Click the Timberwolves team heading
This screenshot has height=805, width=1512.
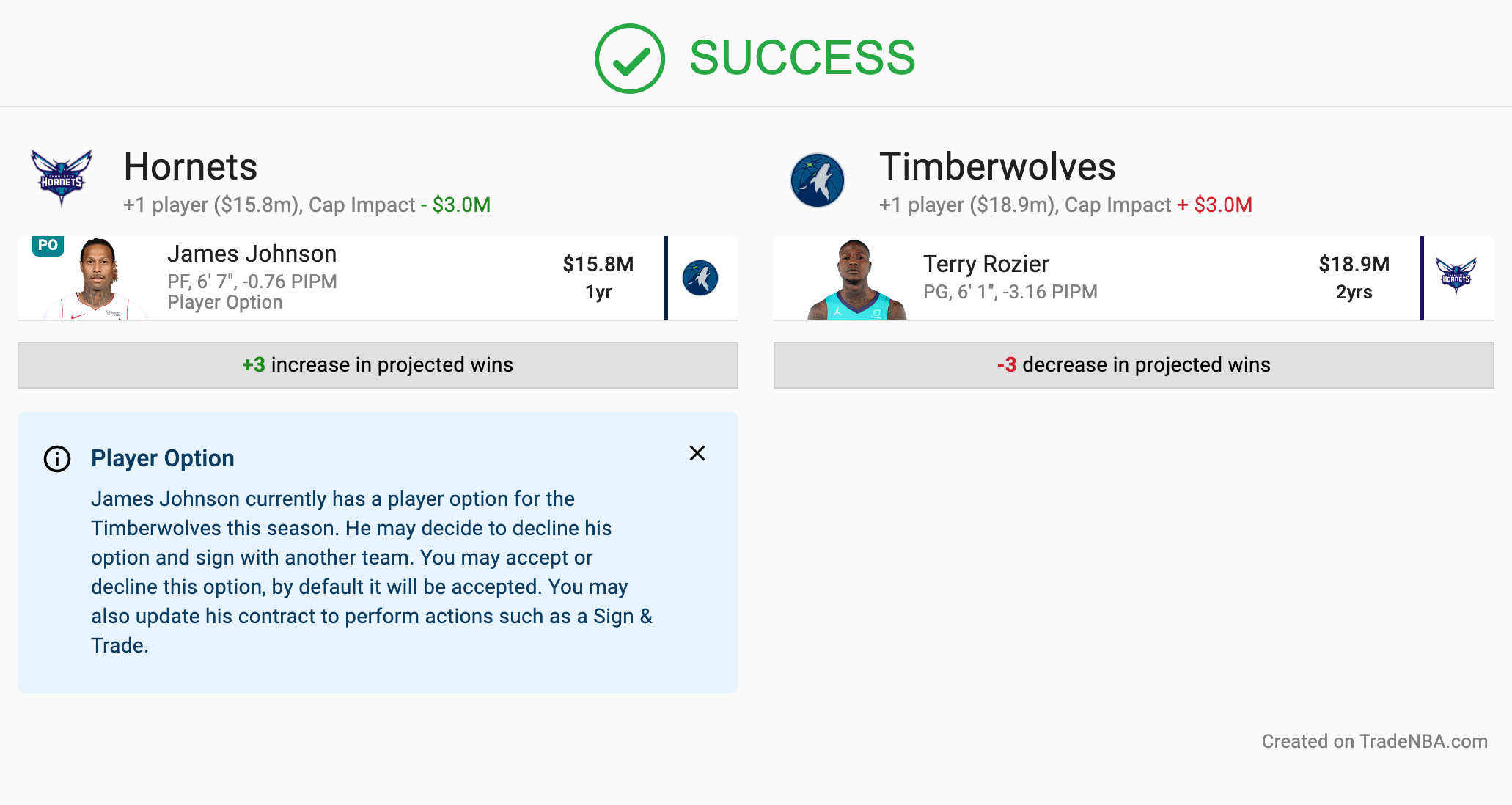click(997, 166)
